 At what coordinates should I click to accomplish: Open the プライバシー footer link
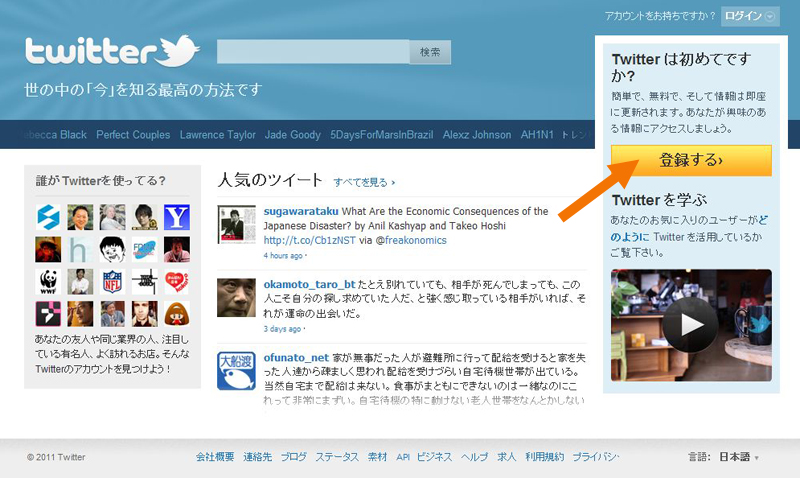pos(596,457)
